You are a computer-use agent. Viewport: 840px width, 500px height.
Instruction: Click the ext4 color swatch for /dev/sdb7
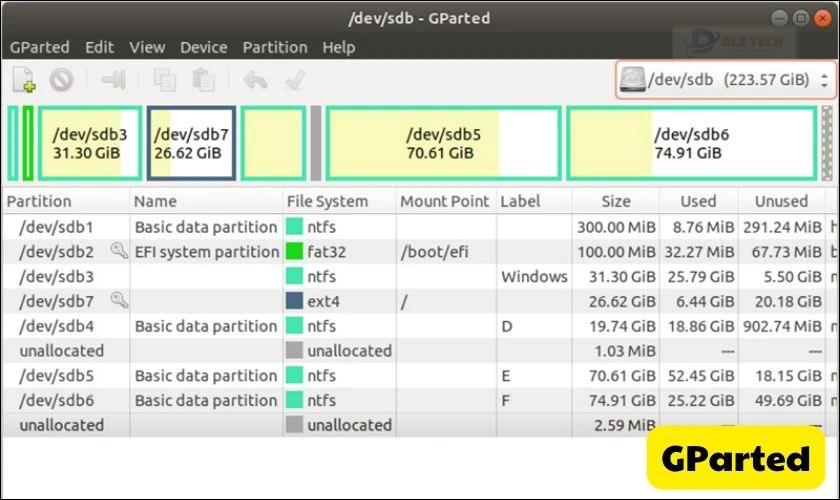pyautogui.click(x=294, y=301)
